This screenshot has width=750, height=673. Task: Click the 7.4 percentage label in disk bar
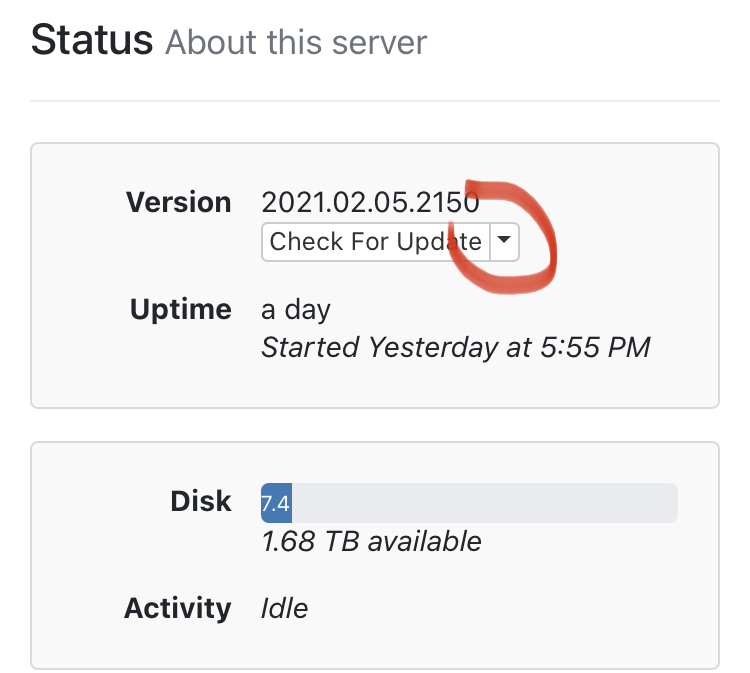(275, 502)
